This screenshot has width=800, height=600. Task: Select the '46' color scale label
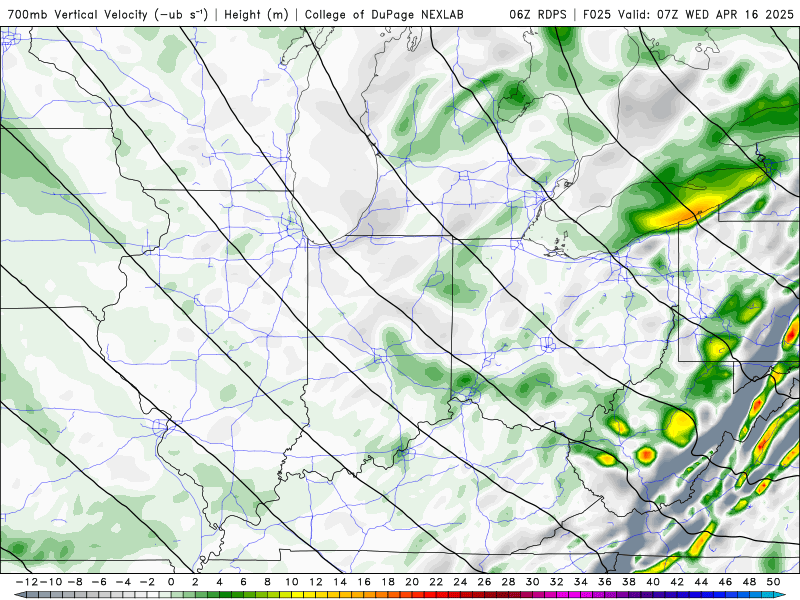coord(726,582)
